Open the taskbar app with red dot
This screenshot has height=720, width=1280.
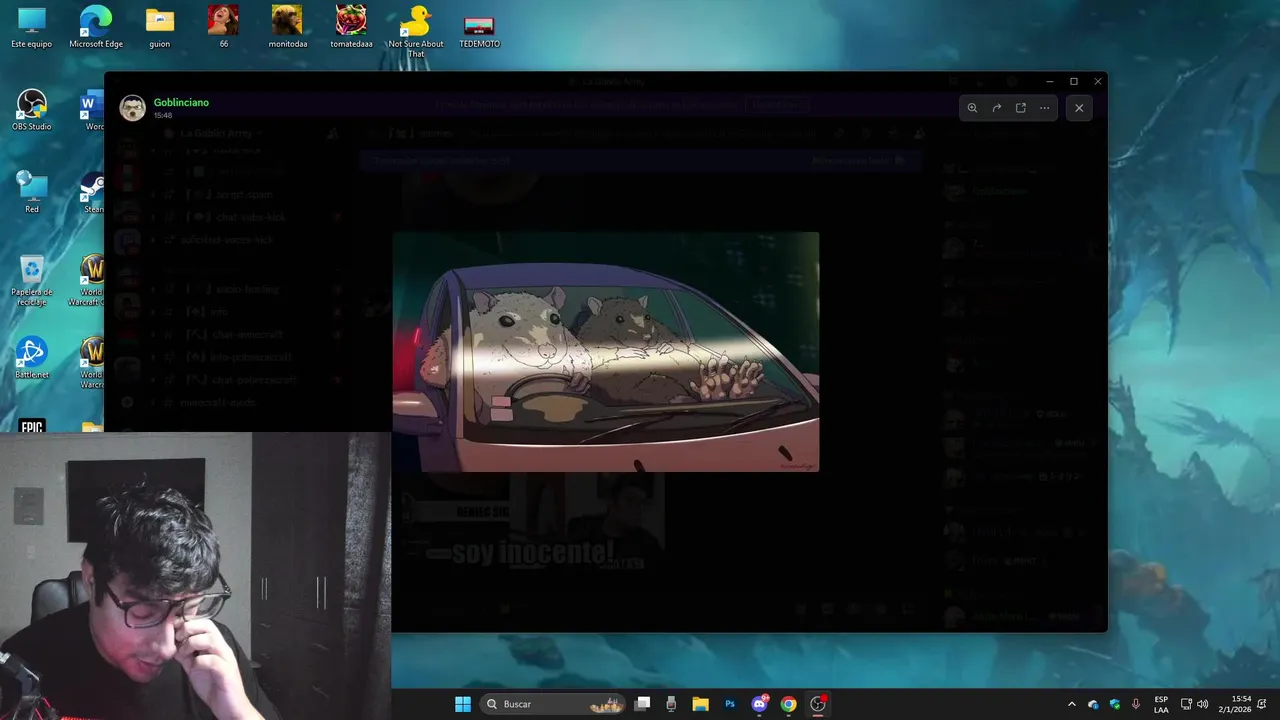pyautogui.click(x=818, y=704)
